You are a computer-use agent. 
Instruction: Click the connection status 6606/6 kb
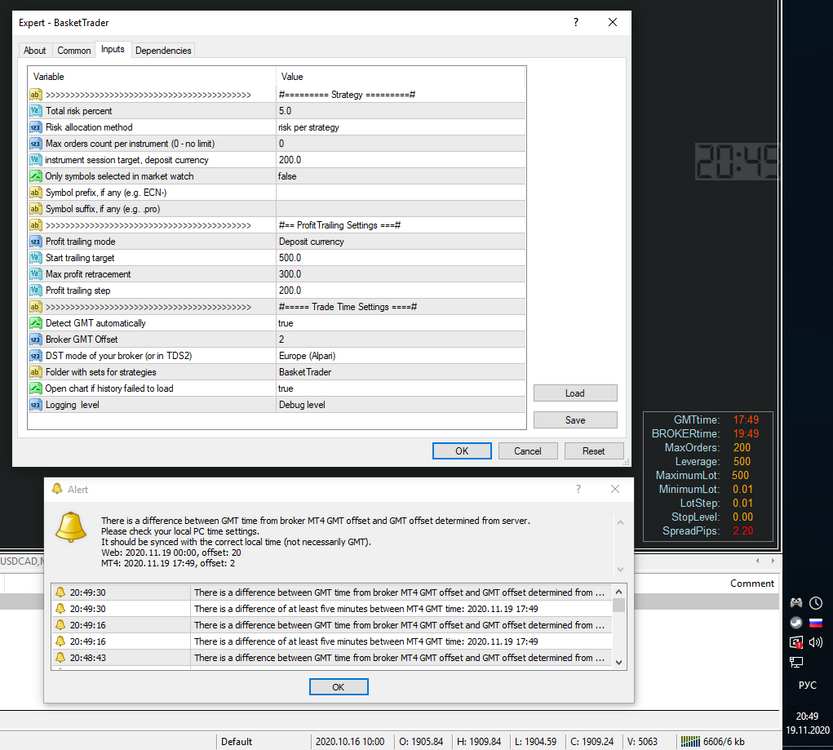click(712, 742)
